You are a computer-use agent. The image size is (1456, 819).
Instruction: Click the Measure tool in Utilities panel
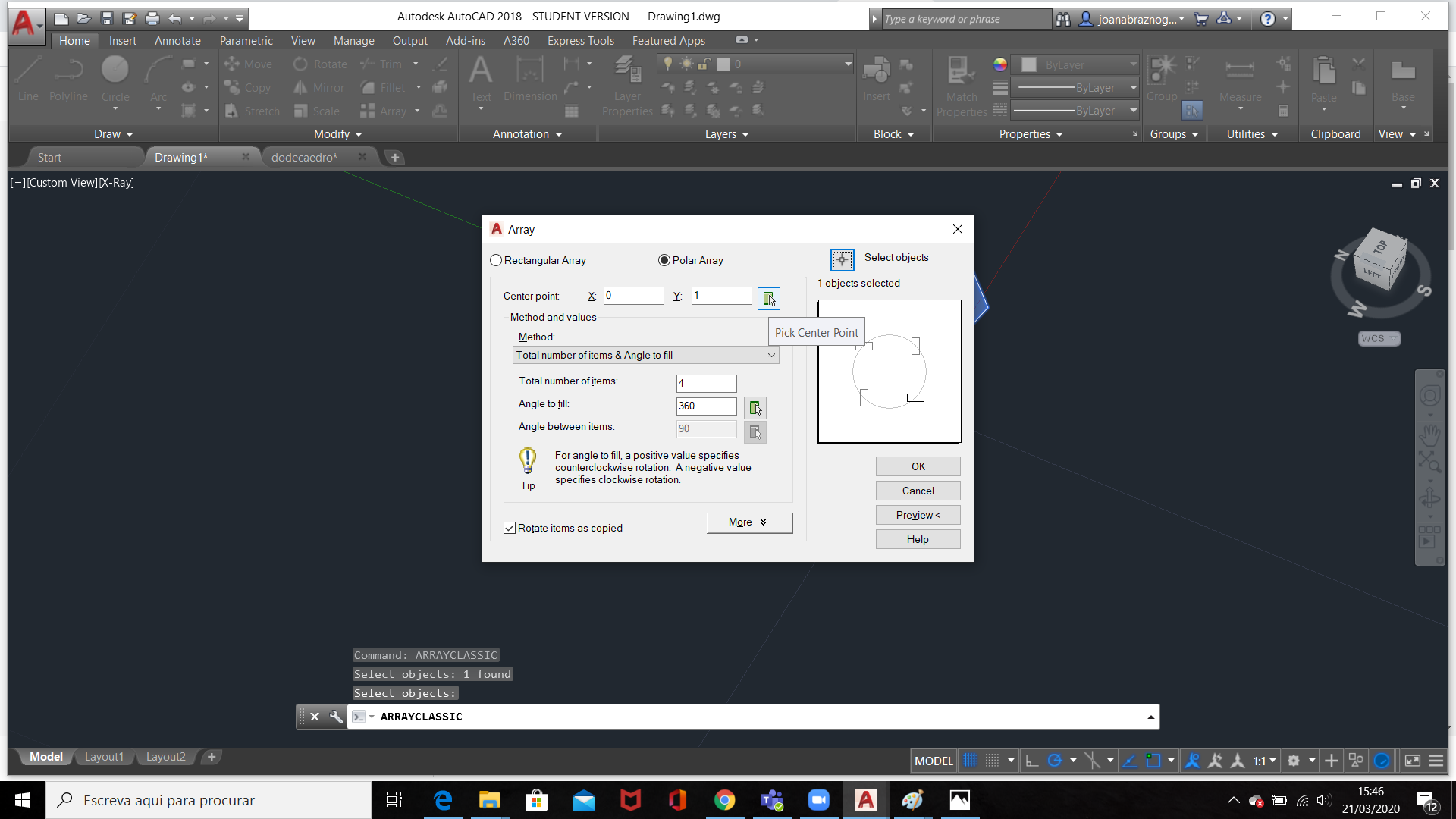click(1241, 80)
